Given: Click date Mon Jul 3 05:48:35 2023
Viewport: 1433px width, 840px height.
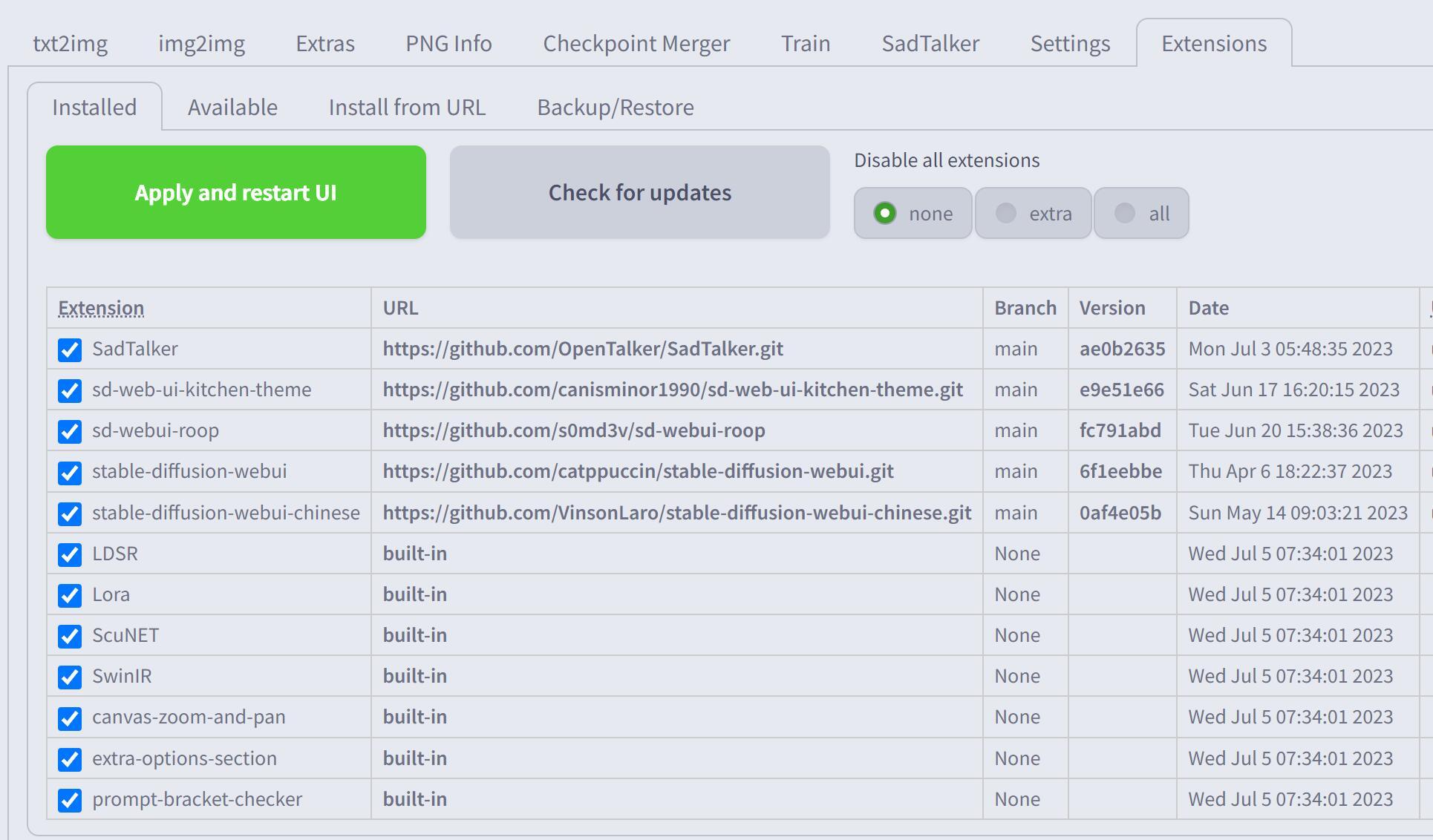Looking at the screenshot, I should point(1290,349).
